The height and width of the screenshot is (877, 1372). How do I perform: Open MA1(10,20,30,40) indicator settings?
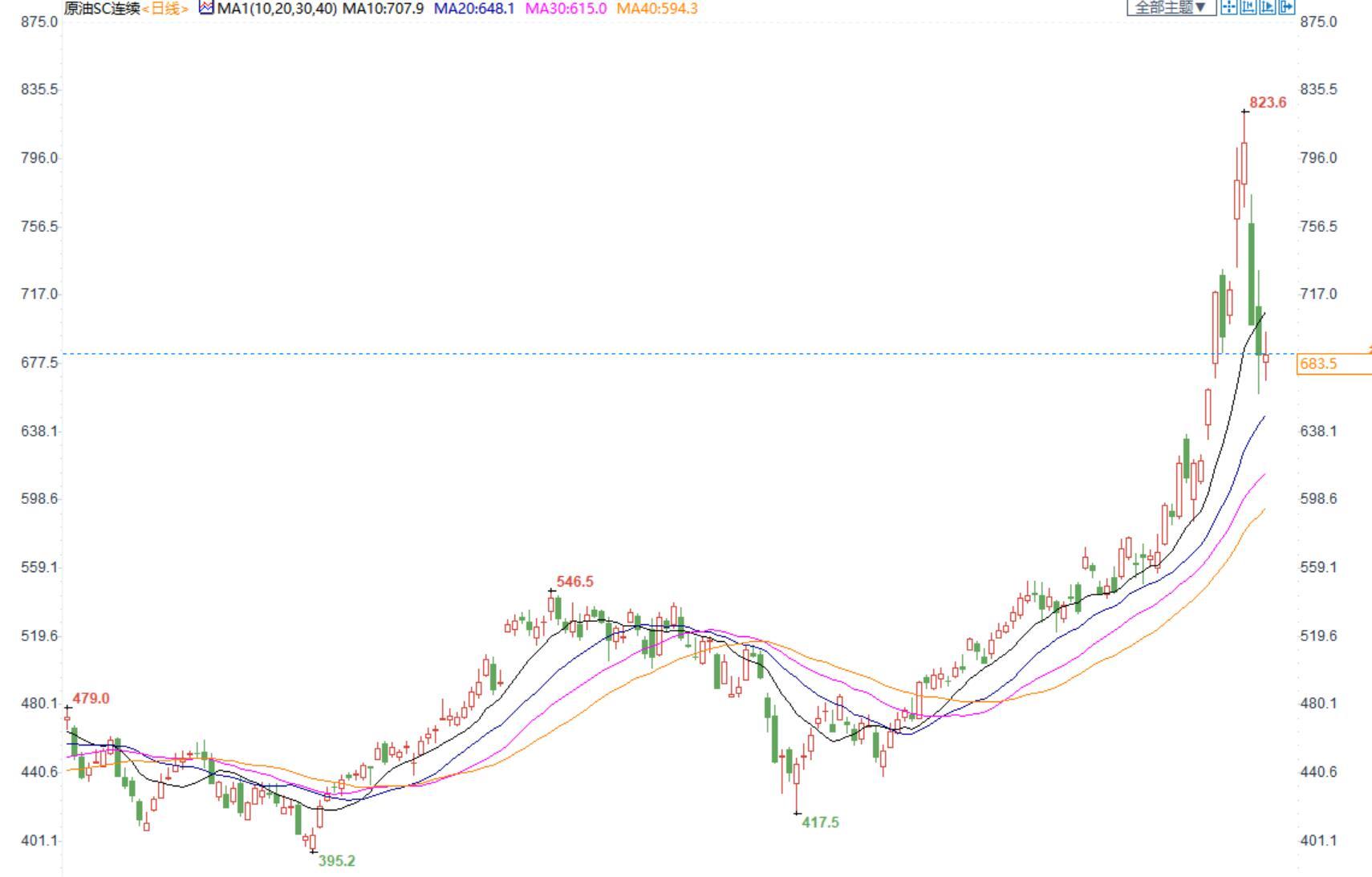click(x=277, y=9)
